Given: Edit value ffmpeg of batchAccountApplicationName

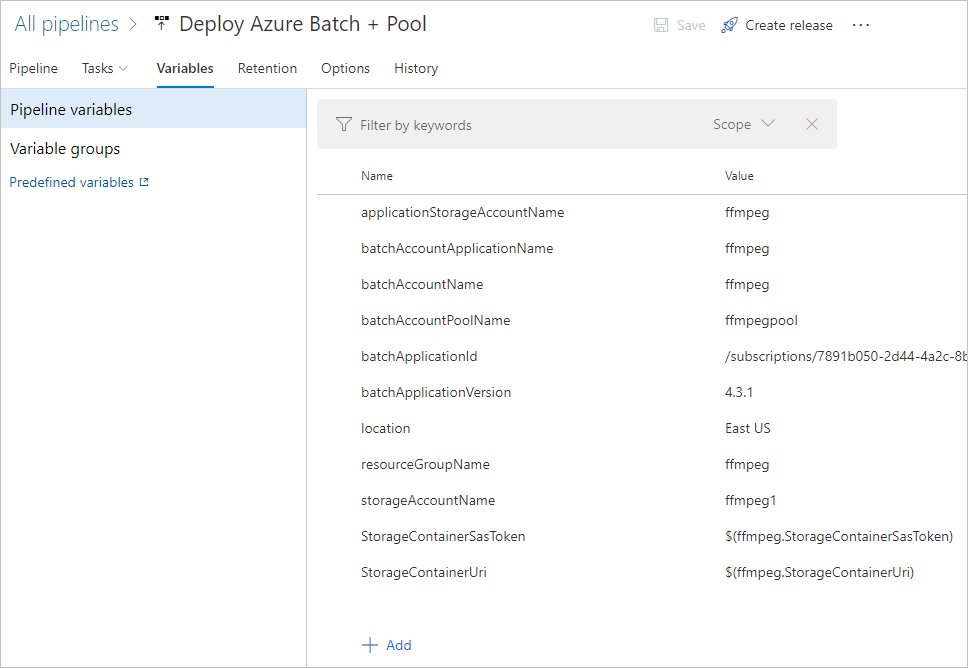Looking at the screenshot, I should coord(747,249).
